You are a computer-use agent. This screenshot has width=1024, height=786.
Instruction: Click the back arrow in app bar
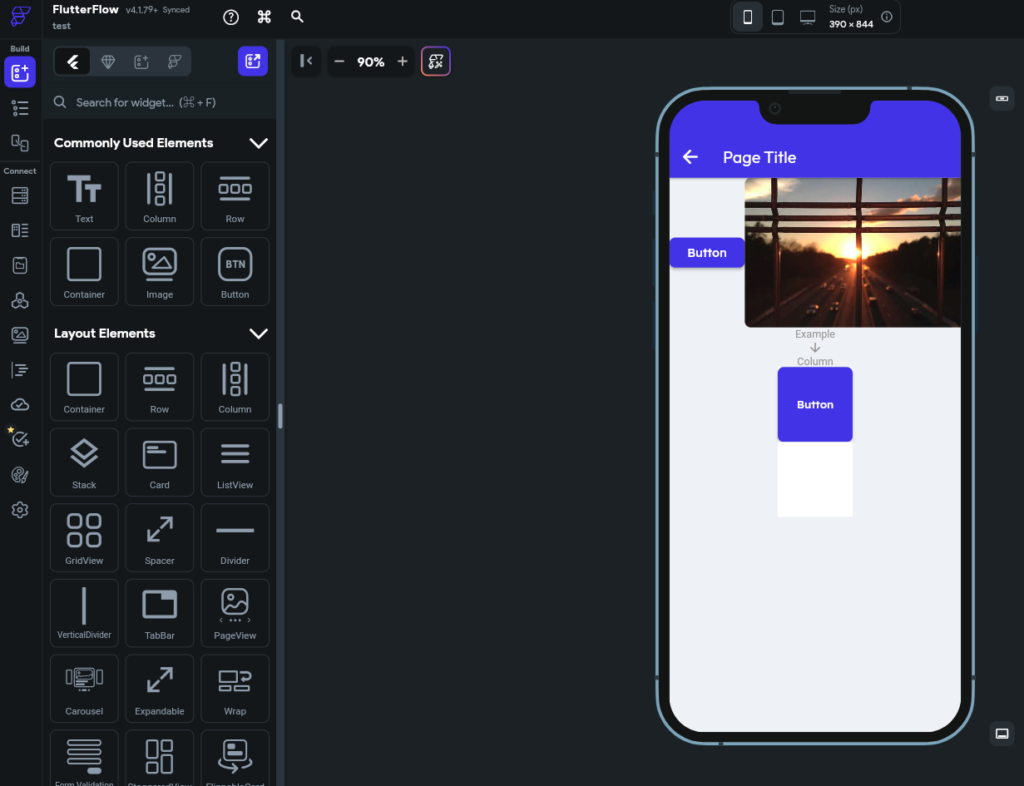click(690, 157)
